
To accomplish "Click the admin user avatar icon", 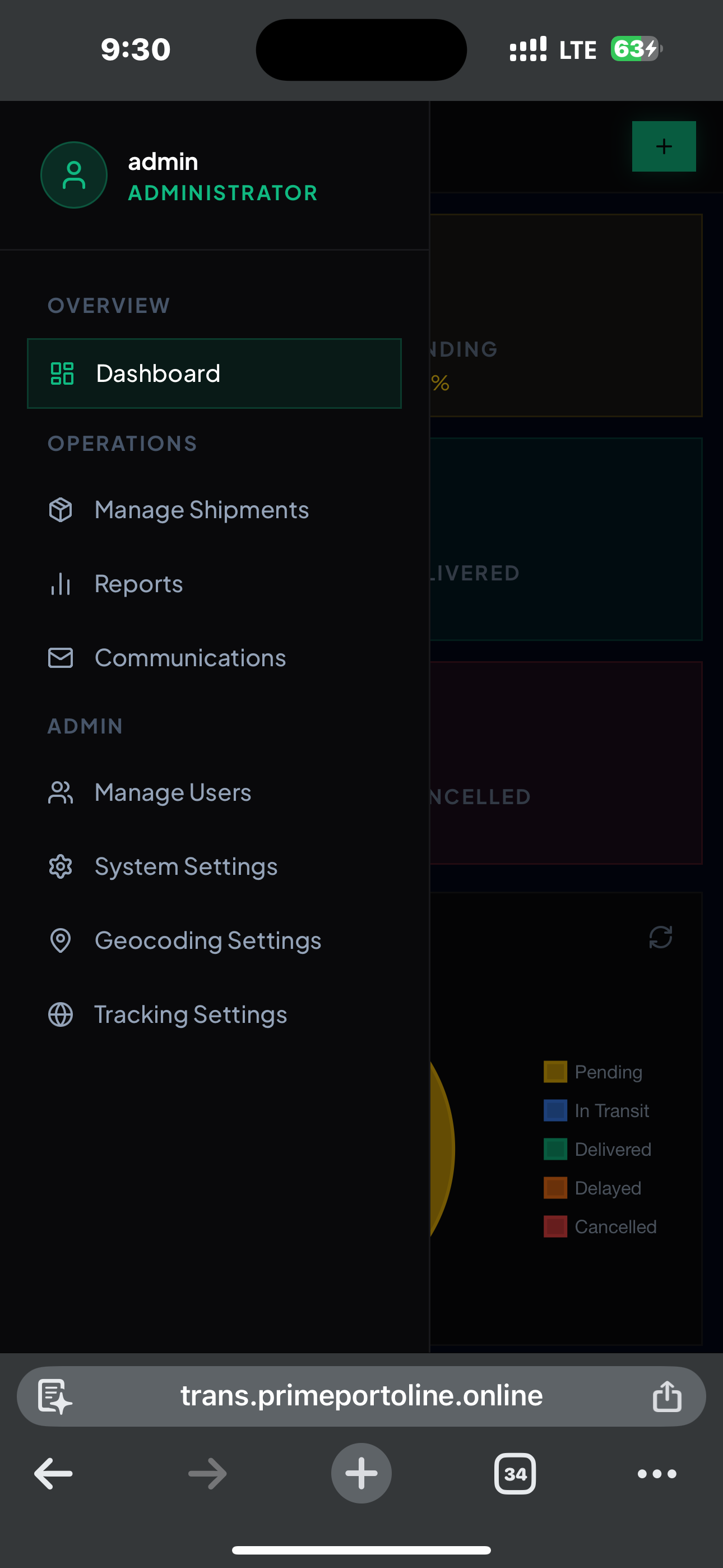I will click(x=74, y=176).
